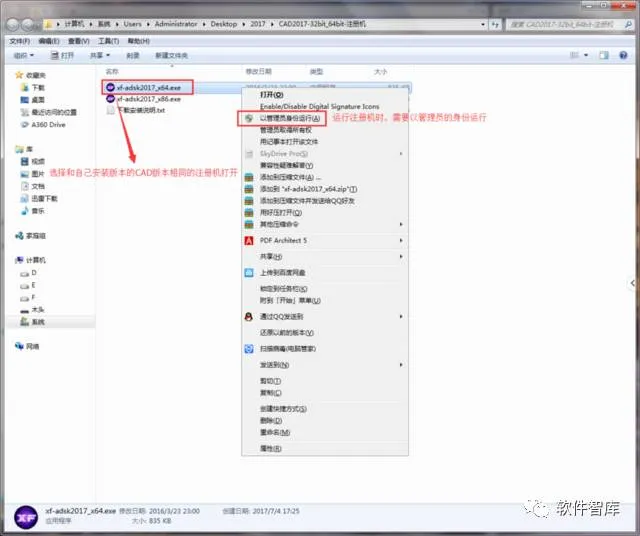Click the Back navigation arrow button
640x536 pixels.
[x=13, y=25]
